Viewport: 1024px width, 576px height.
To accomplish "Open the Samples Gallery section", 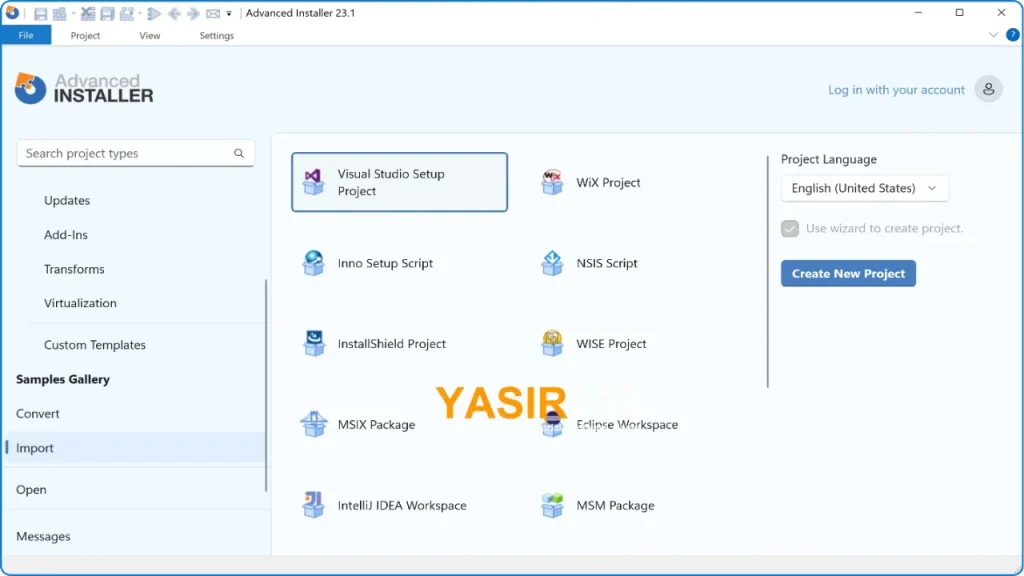I will pyautogui.click(x=63, y=379).
